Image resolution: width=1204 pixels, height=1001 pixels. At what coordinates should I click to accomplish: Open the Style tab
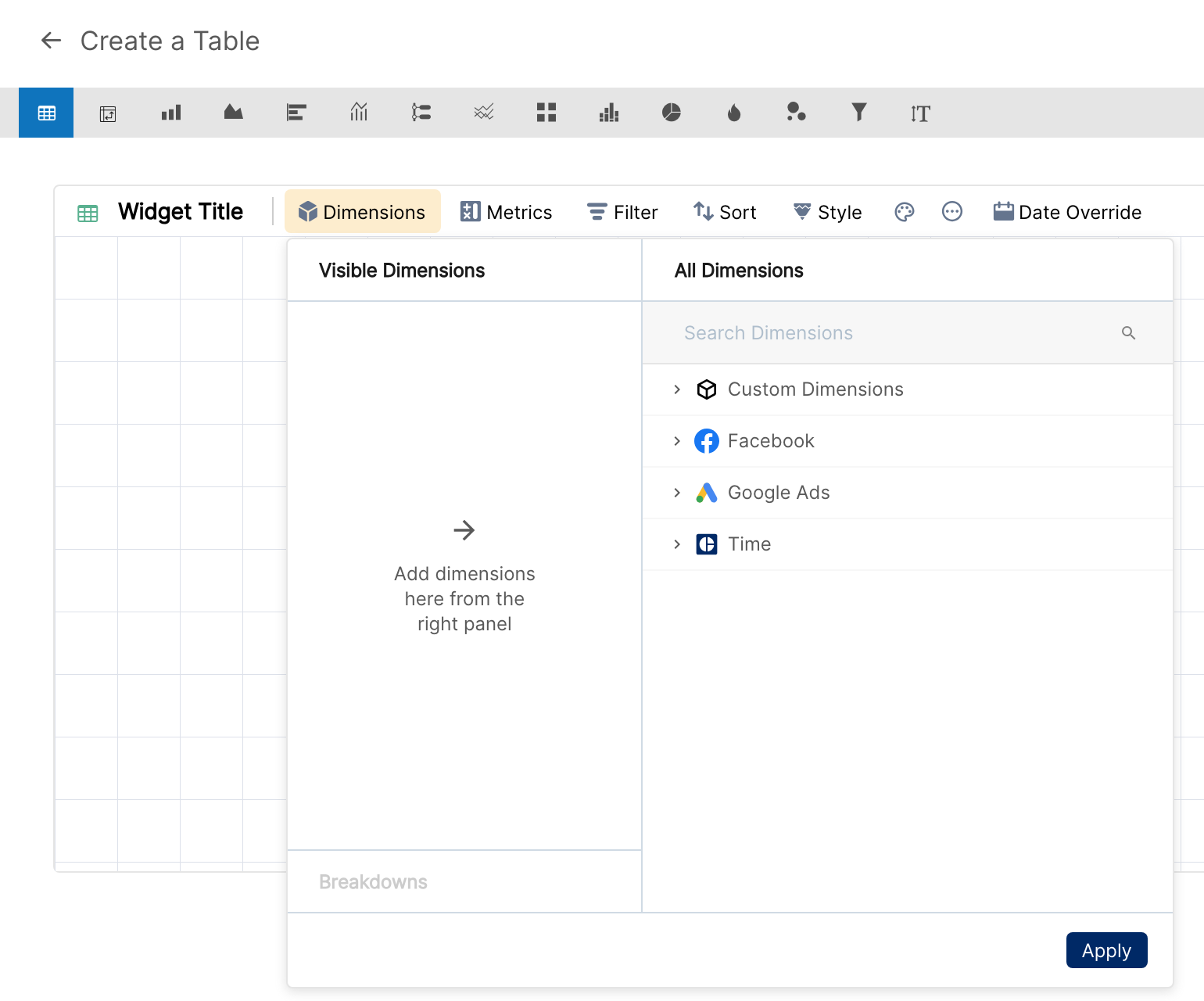(x=827, y=212)
